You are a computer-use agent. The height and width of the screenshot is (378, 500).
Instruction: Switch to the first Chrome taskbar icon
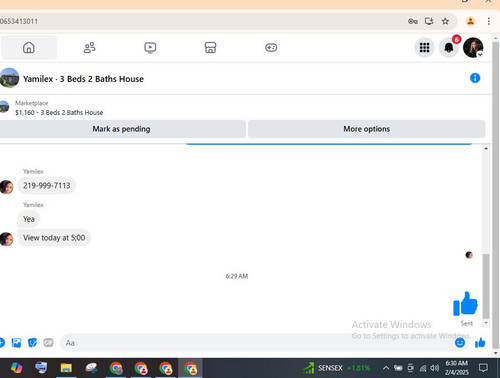[x=116, y=368]
